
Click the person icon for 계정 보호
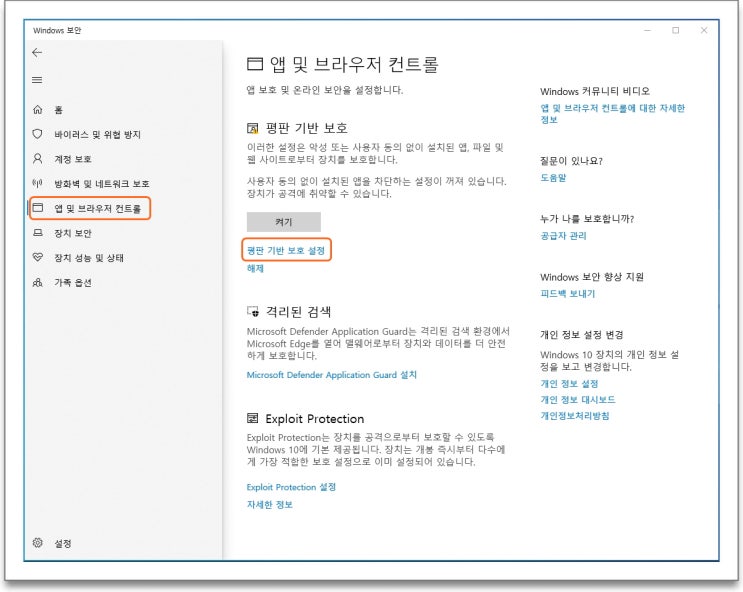[x=37, y=158]
